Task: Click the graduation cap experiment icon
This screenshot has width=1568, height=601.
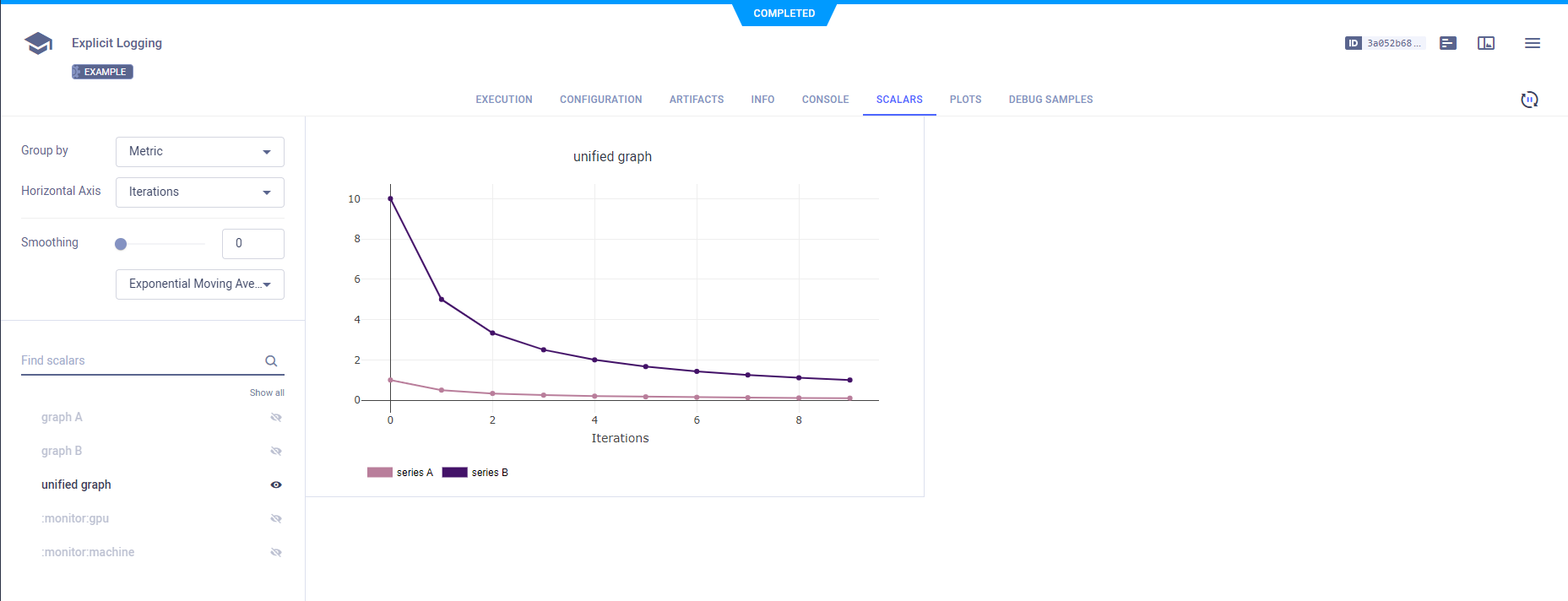Action: 38,43
